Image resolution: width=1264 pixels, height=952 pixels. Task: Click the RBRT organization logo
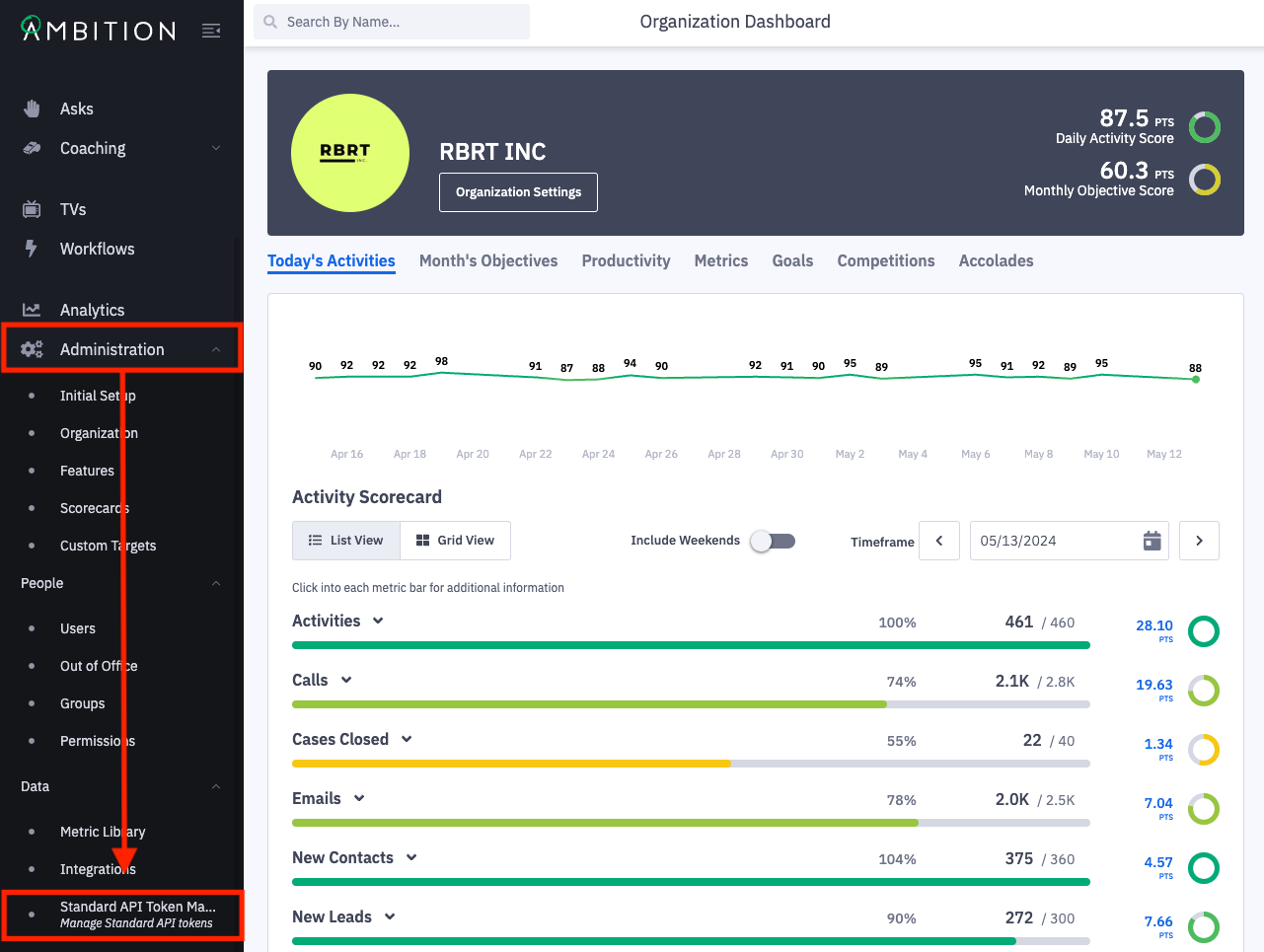click(x=350, y=153)
